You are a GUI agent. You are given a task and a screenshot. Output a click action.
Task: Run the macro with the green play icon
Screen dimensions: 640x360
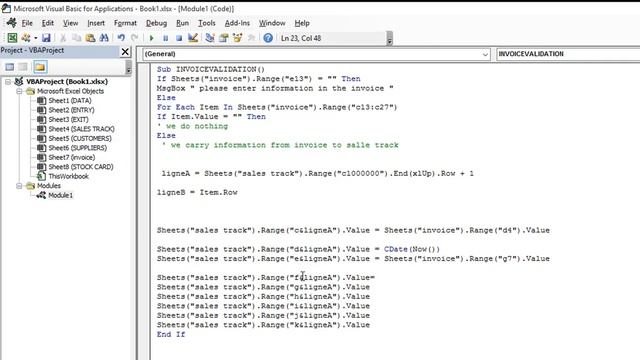(x=151, y=38)
